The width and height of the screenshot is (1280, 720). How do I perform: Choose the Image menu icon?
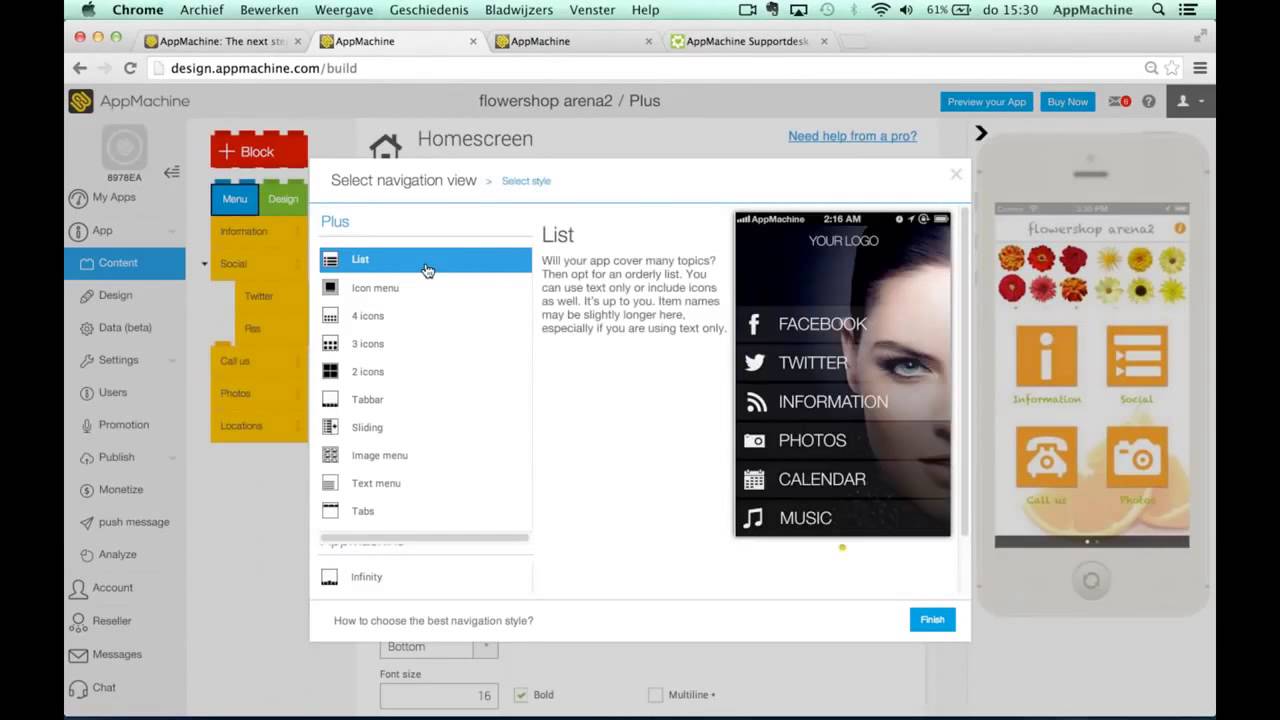(x=330, y=455)
